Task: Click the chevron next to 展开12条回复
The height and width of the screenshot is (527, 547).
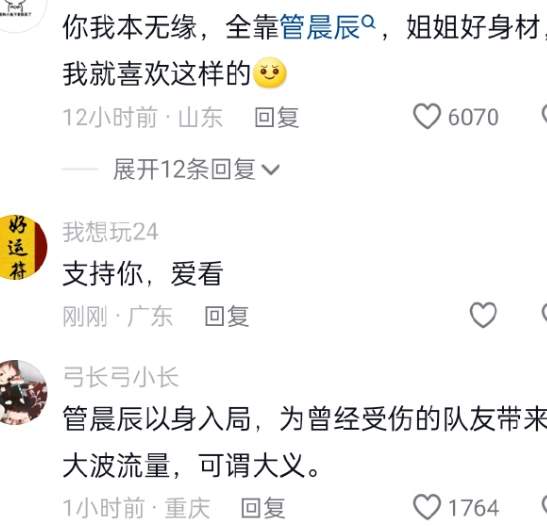Action: pyautogui.click(x=271, y=170)
